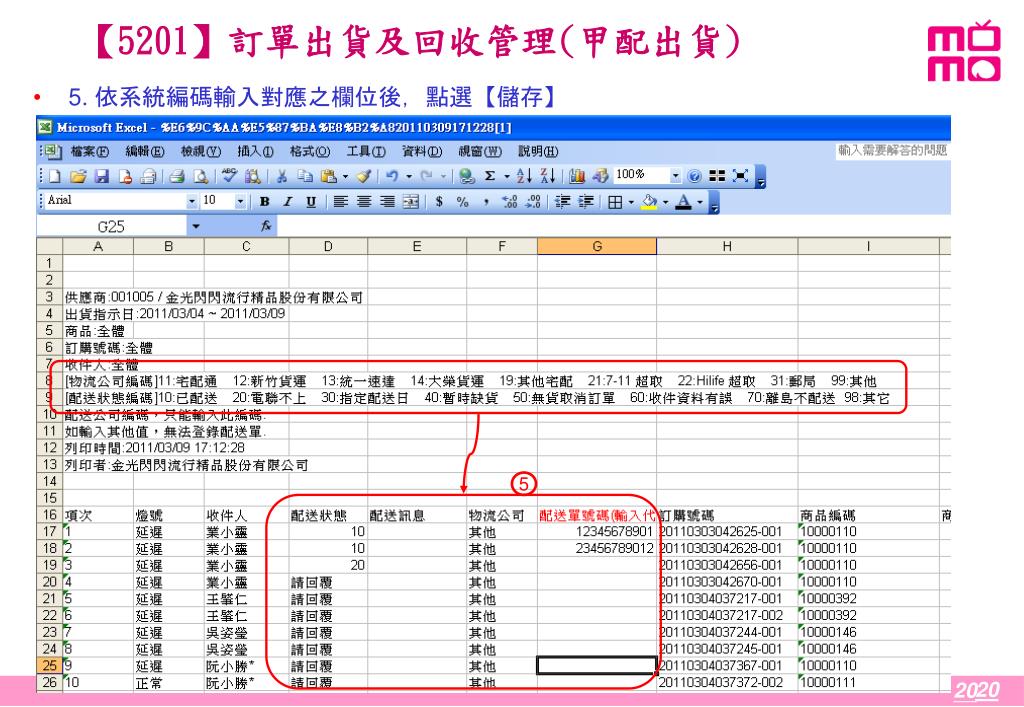The width and height of the screenshot is (1024, 707).
Task: Select row 16 header
Action: coord(50,515)
